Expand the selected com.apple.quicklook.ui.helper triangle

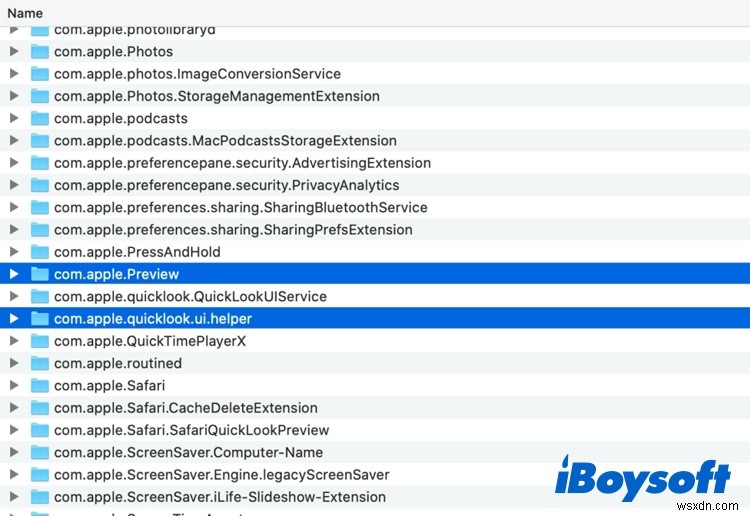point(14,318)
